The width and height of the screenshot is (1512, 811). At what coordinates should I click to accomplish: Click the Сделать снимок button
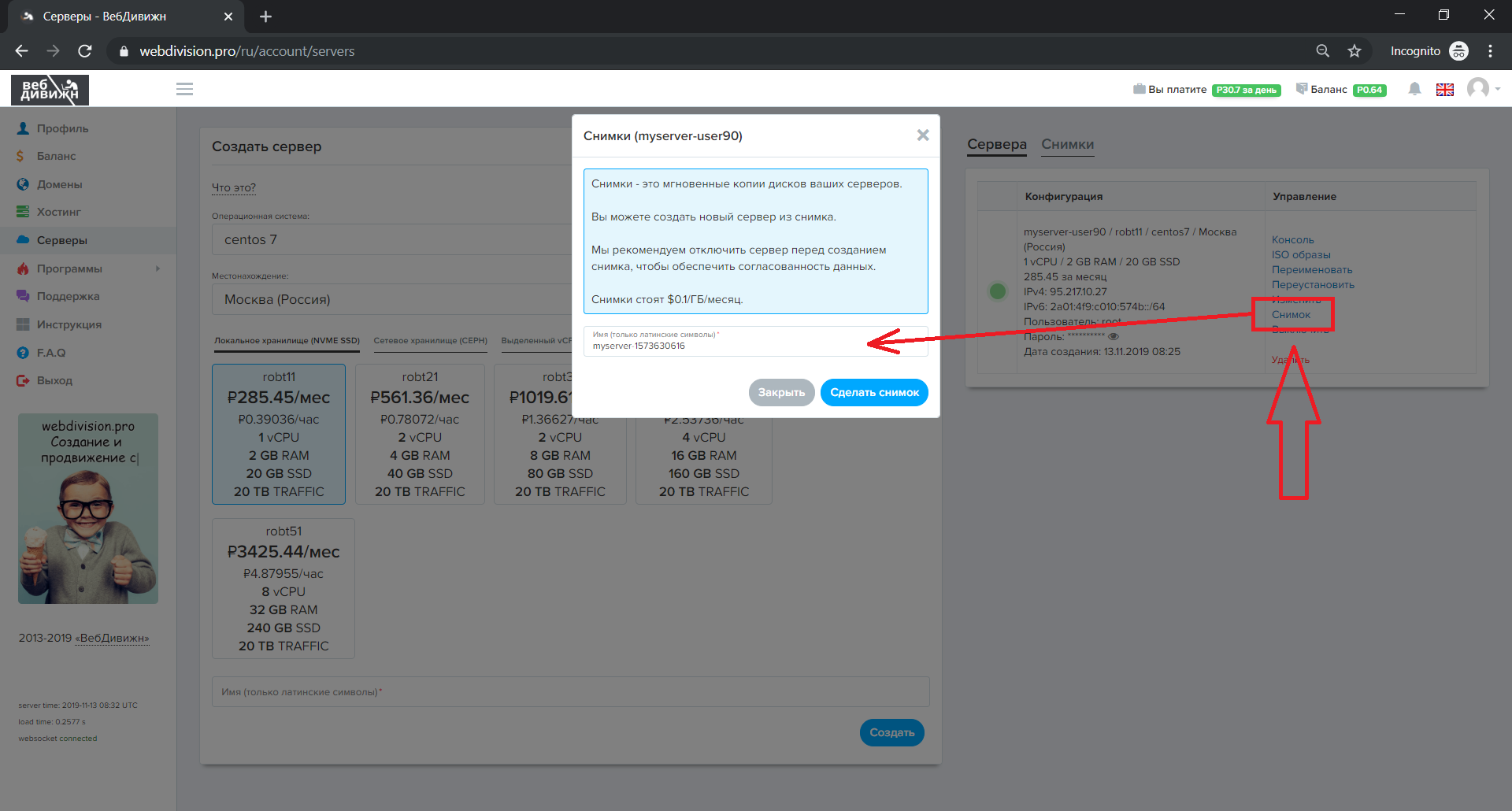873,392
